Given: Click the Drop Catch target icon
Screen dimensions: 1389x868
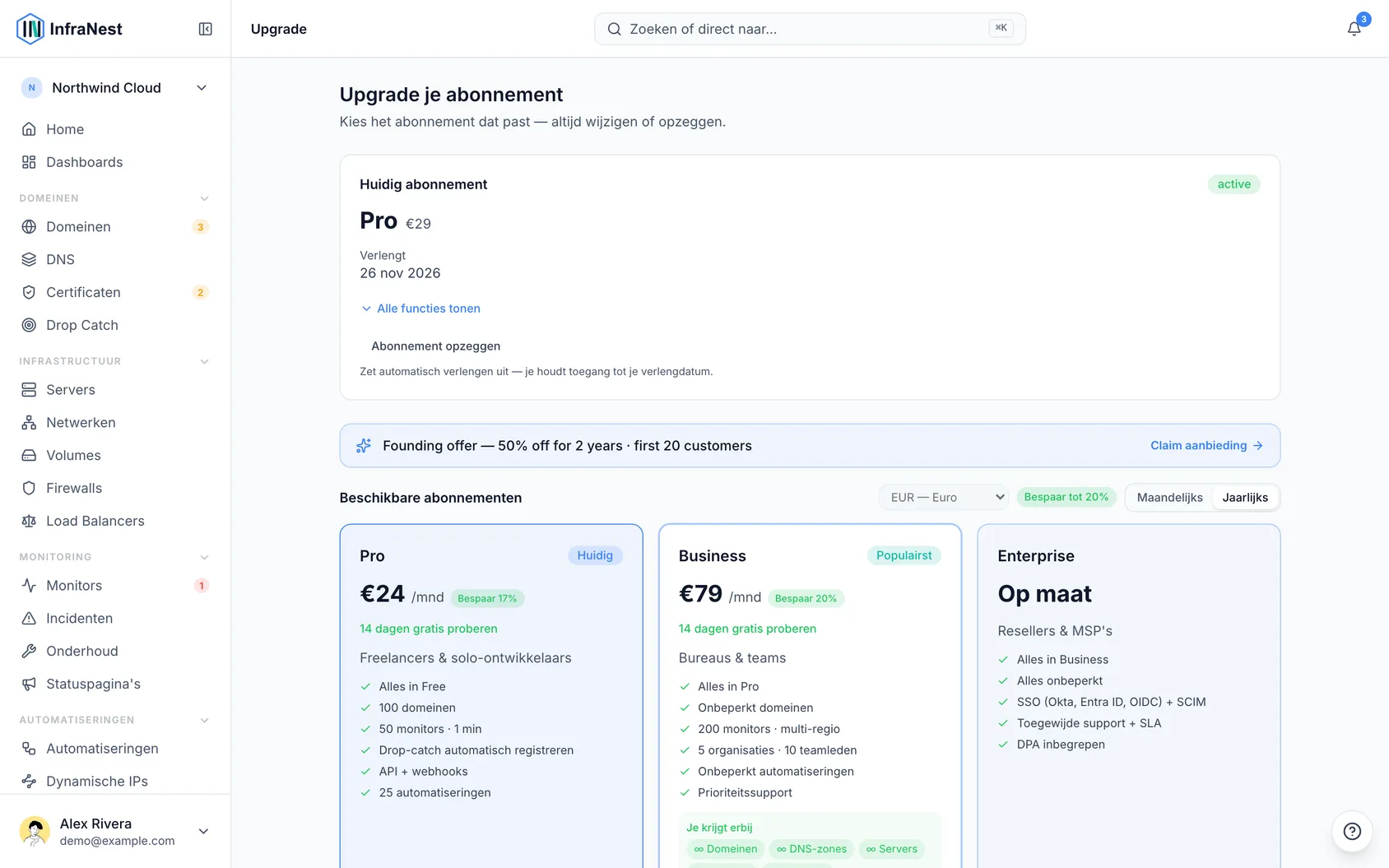Looking at the screenshot, I should pos(29,325).
